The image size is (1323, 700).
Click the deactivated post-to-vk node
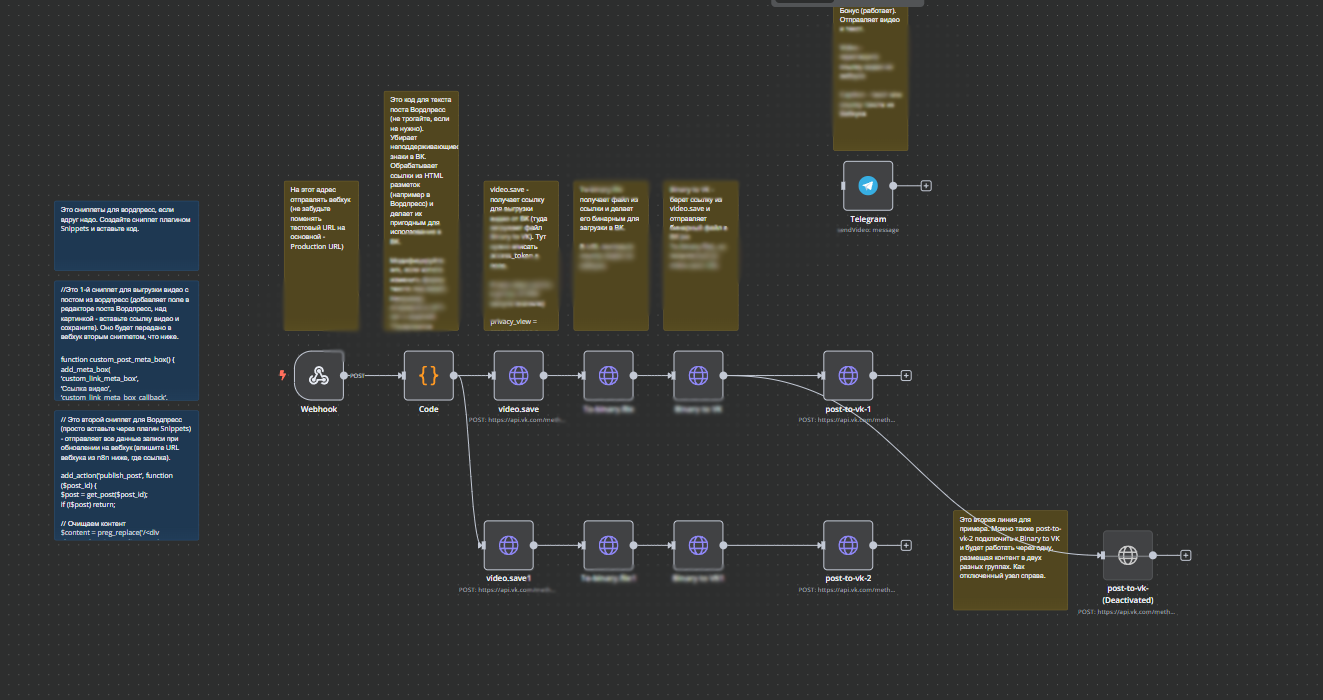[x=1127, y=555]
